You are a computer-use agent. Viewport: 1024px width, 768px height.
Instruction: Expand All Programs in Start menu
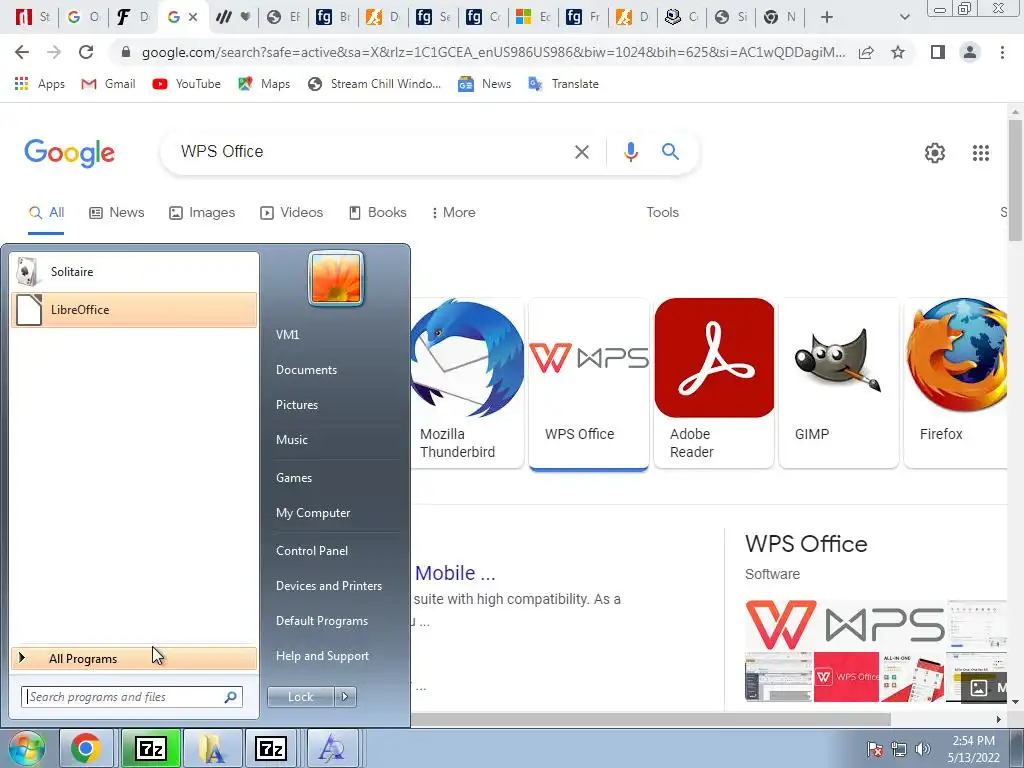pos(134,658)
